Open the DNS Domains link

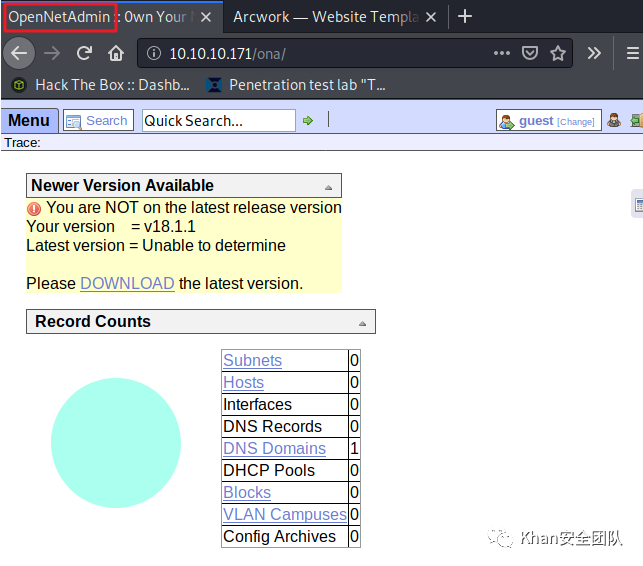pos(274,448)
